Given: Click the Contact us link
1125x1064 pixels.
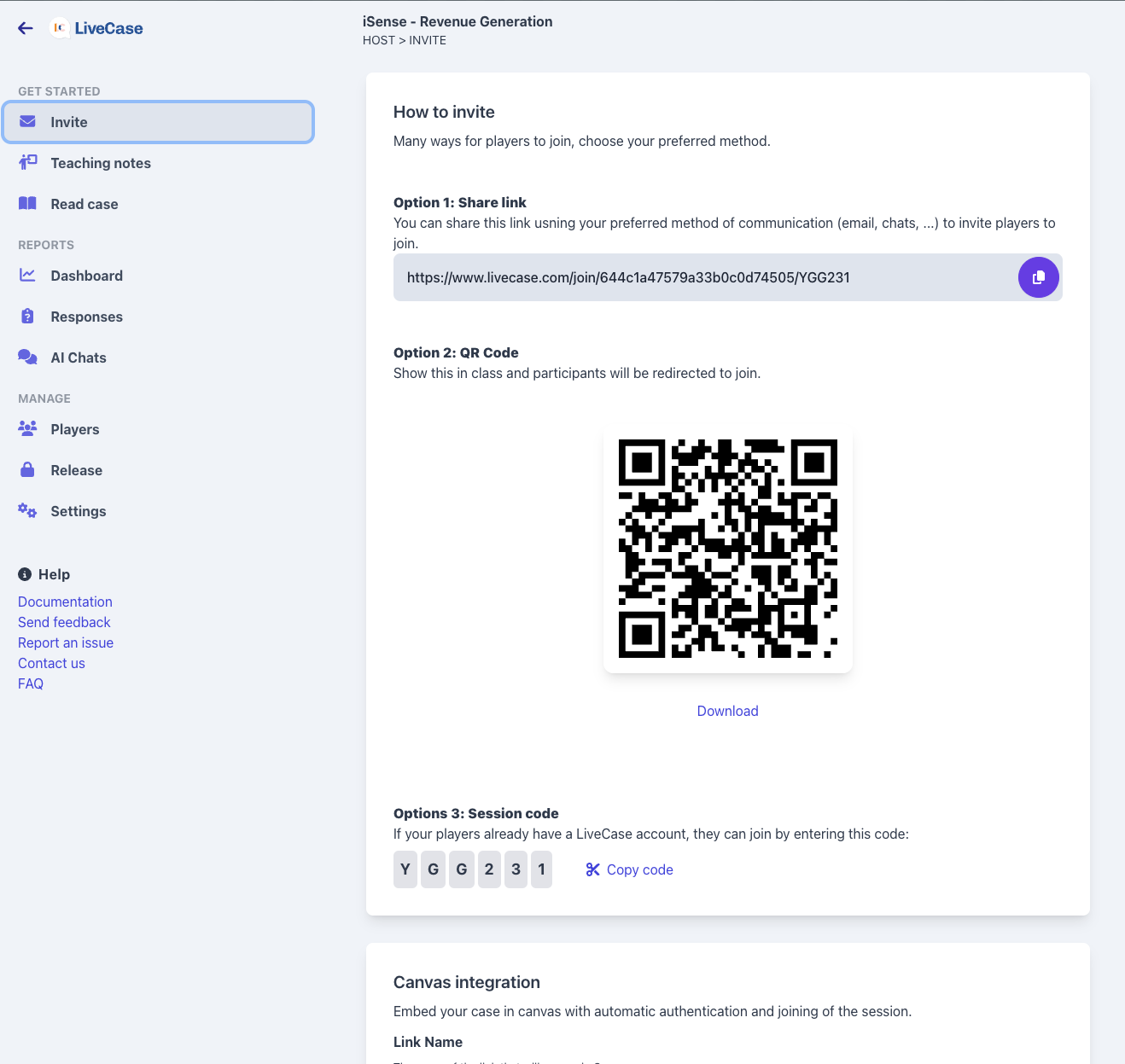Looking at the screenshot, I should coord(51,663).
